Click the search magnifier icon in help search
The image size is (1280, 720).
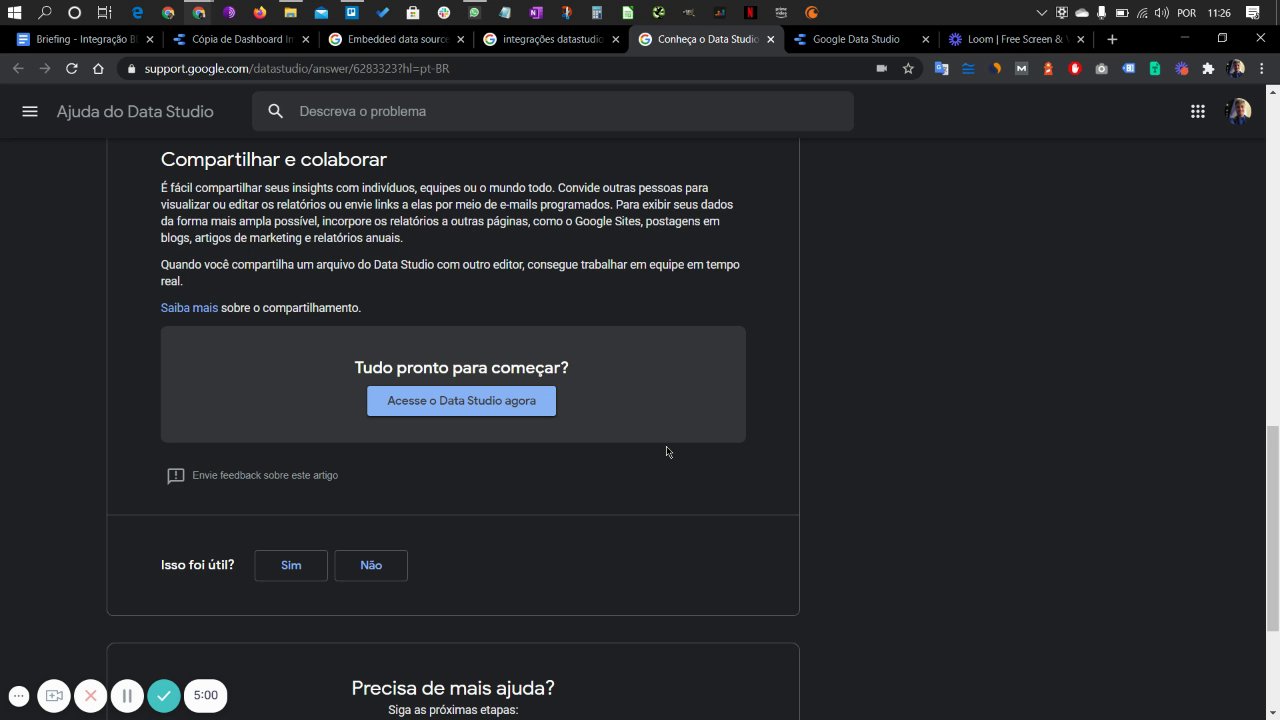(x=276, y=111)
